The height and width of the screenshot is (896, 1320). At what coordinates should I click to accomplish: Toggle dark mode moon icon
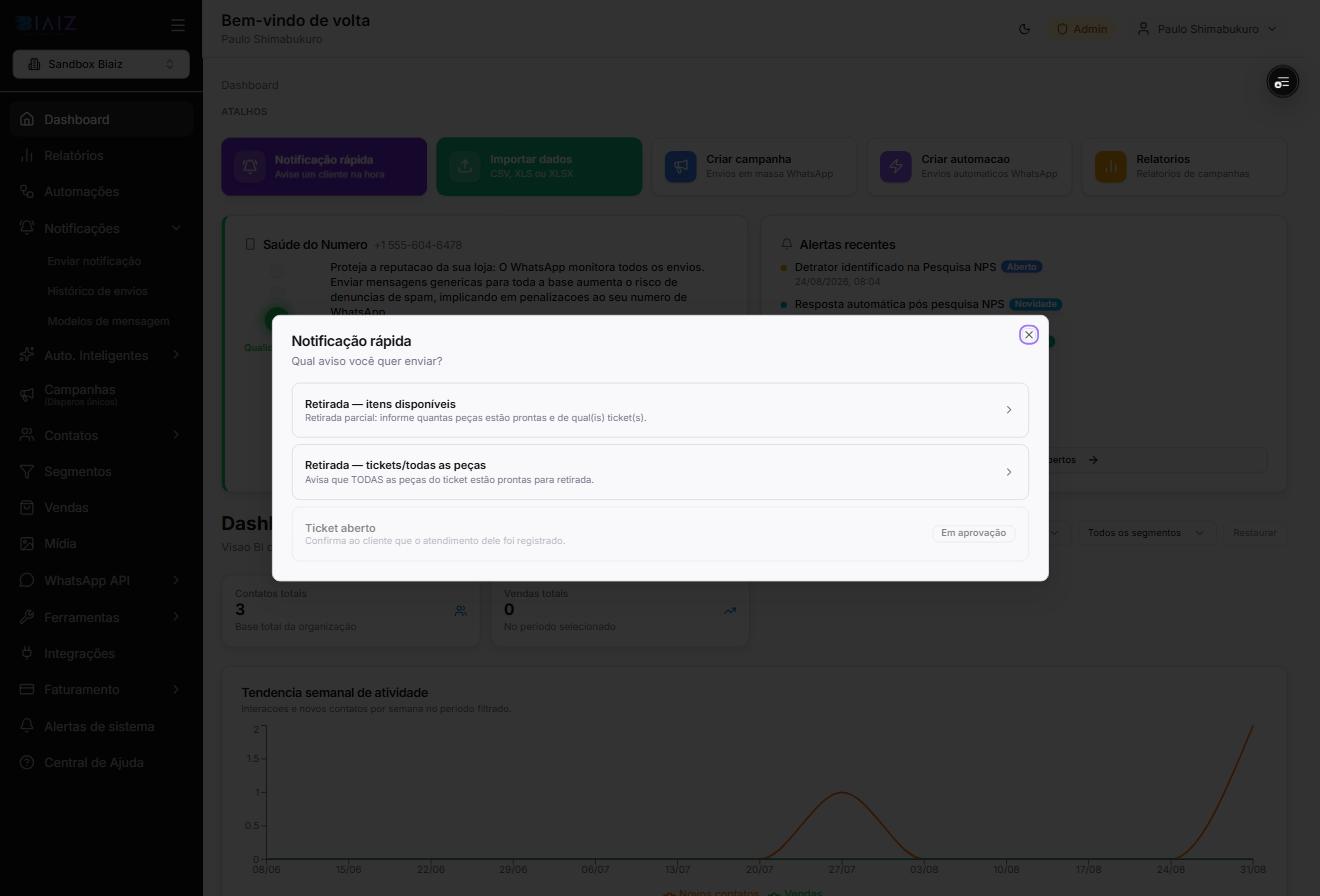(x=1024, y=29)
